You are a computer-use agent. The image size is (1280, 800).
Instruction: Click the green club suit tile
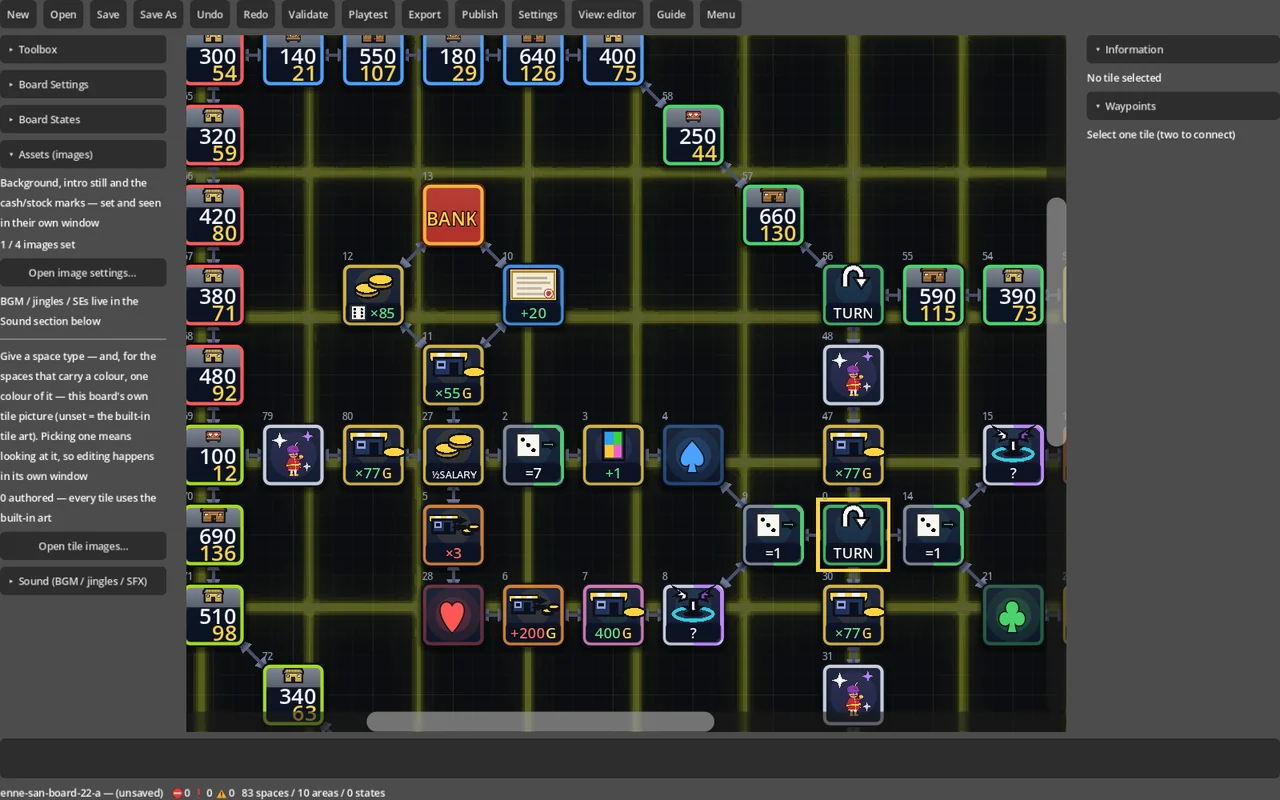(x=1013, y=615)
